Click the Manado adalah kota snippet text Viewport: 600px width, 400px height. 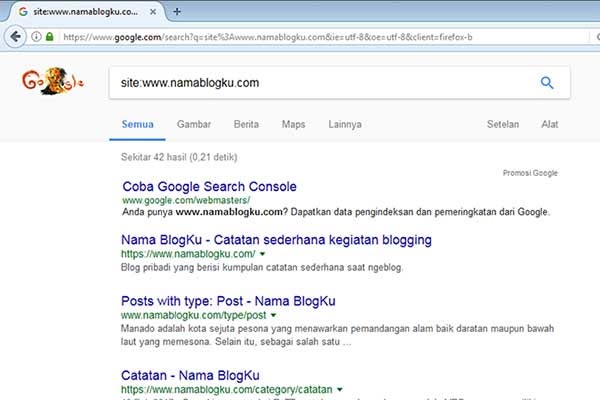338,335
